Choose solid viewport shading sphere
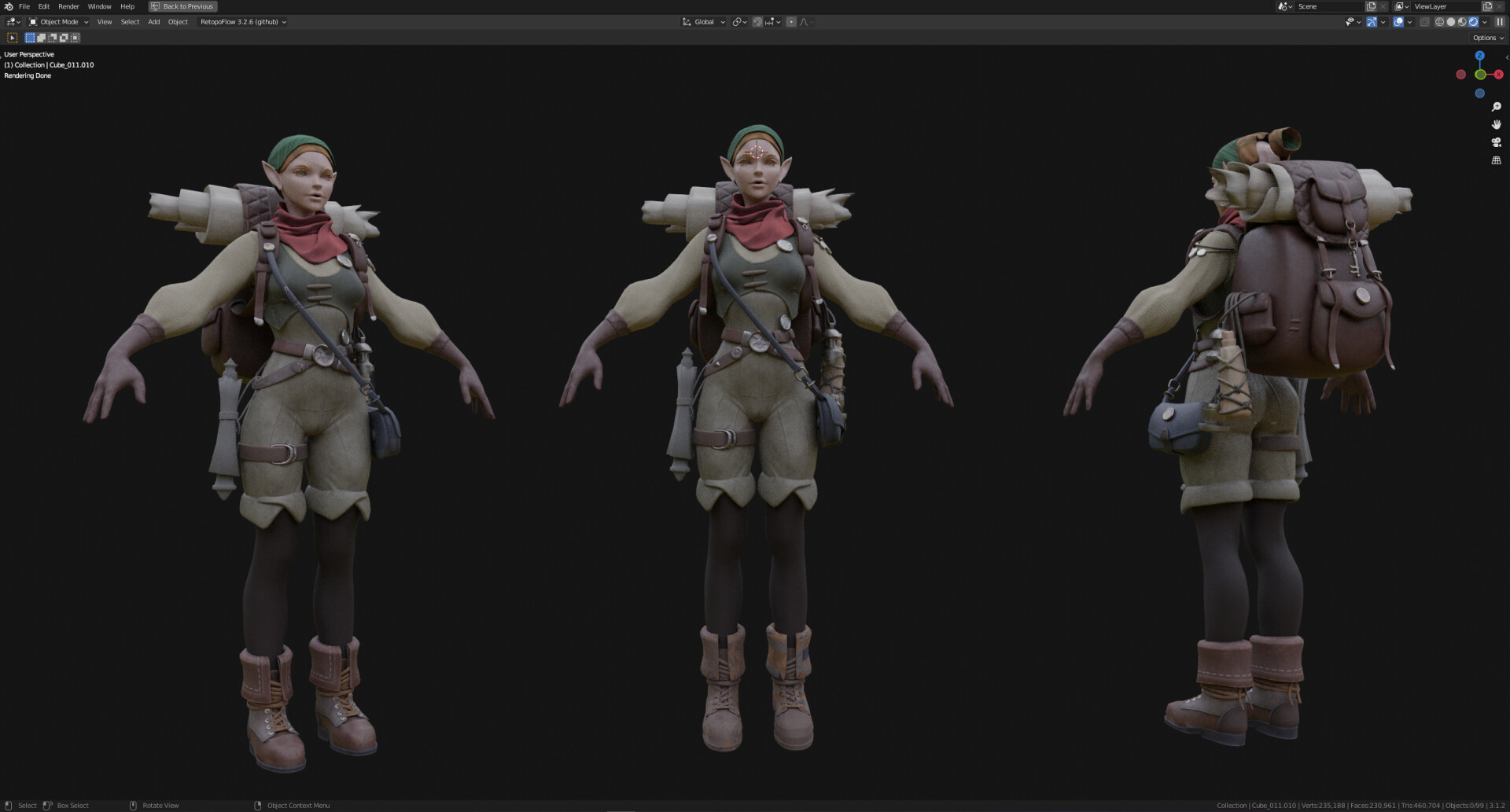1510x812 pixels. coord(1451,22)
